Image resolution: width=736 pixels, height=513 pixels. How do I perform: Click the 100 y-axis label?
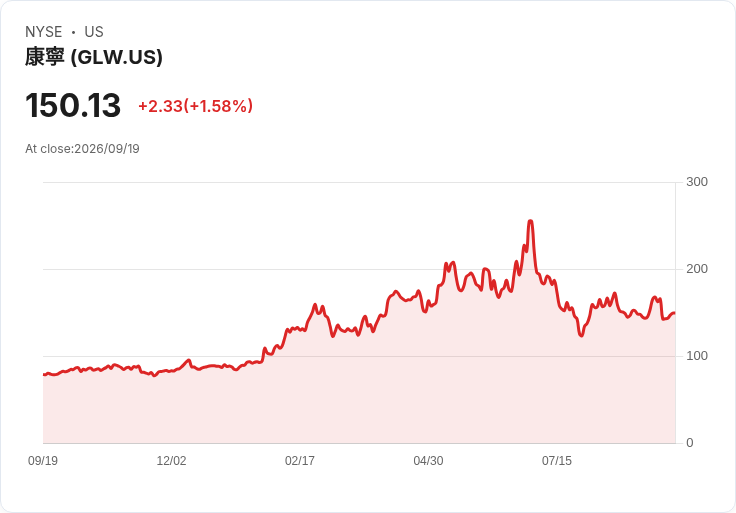click(697, 356)
